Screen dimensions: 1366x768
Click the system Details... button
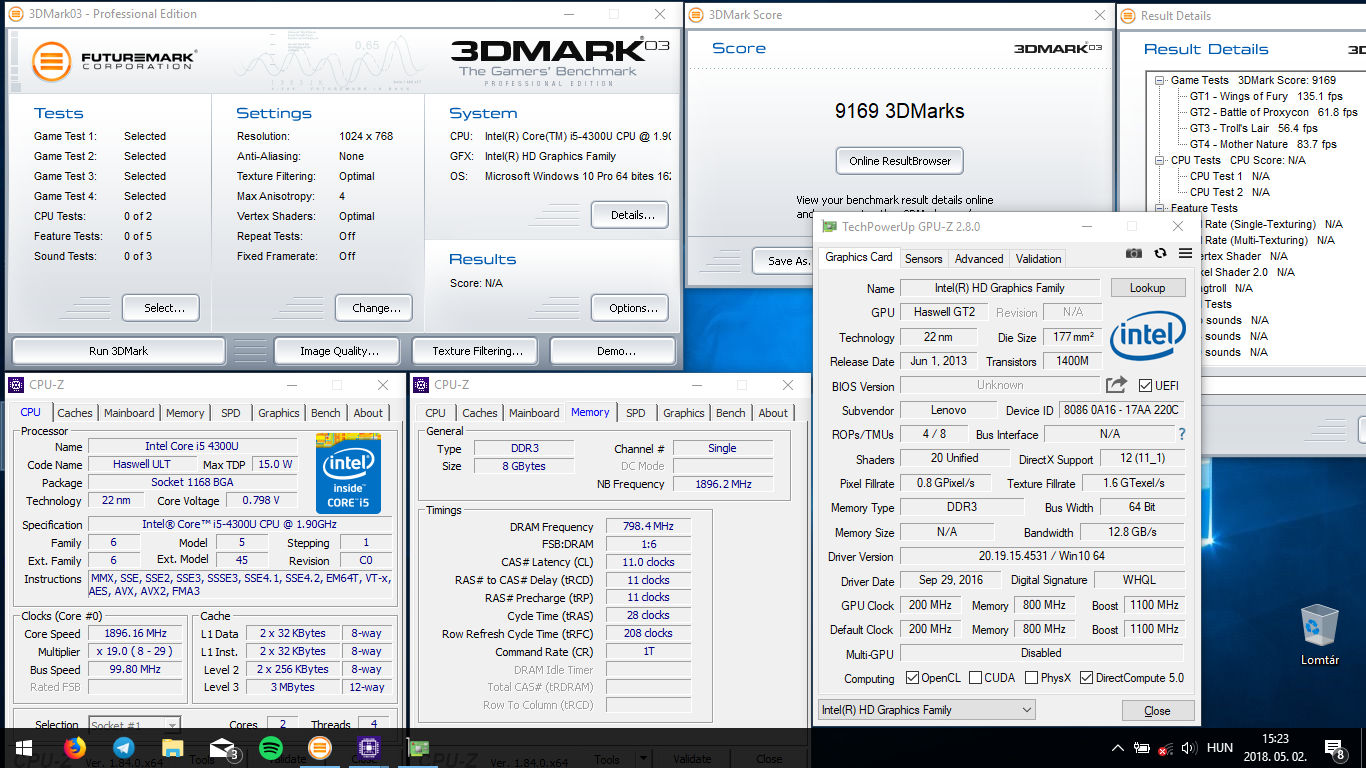point(630,215)
